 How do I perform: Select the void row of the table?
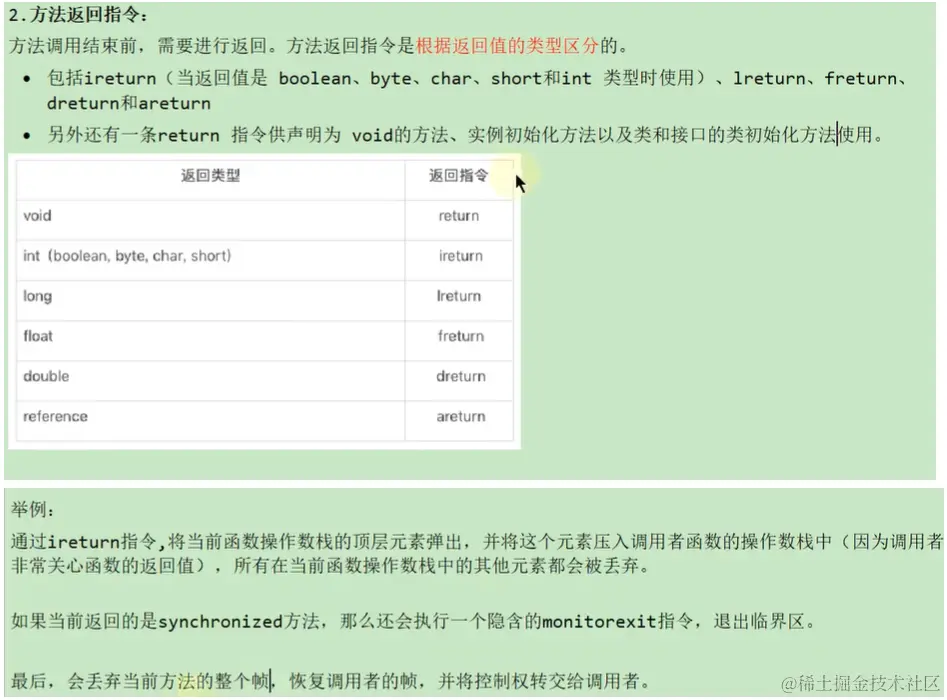pos(34,216)
